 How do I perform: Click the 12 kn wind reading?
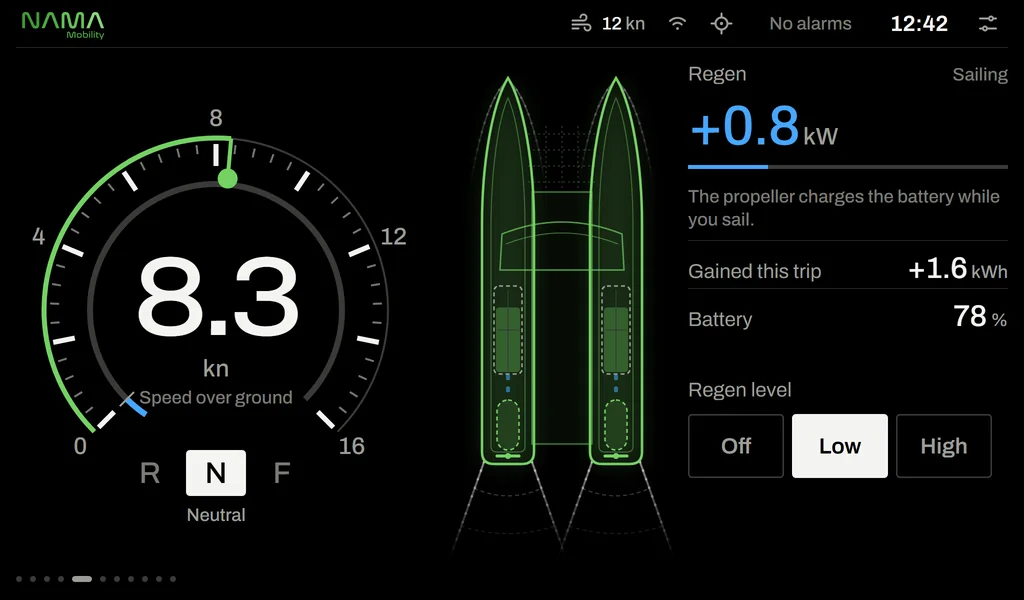click(x=623, y=24)
